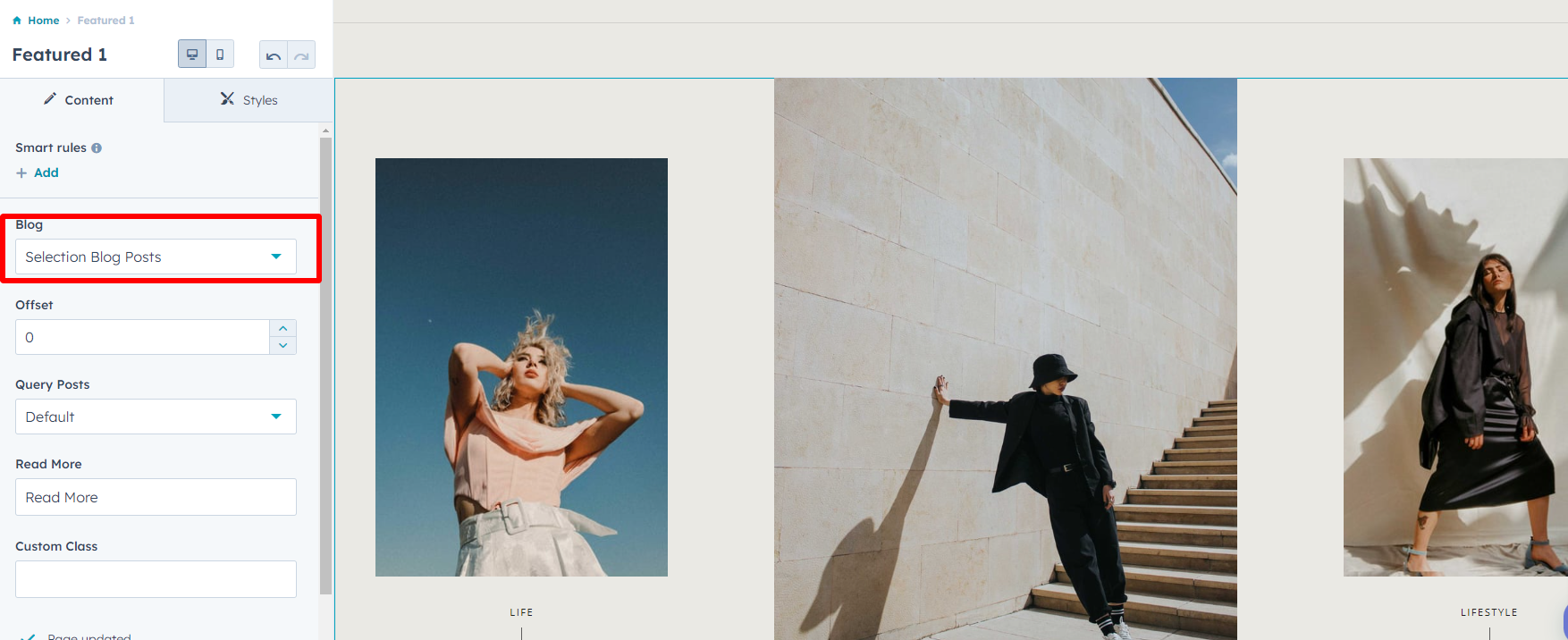Decrease the Offset value with down arrow
Viewport: 1568px width, 640px height.
coord(283,346)
